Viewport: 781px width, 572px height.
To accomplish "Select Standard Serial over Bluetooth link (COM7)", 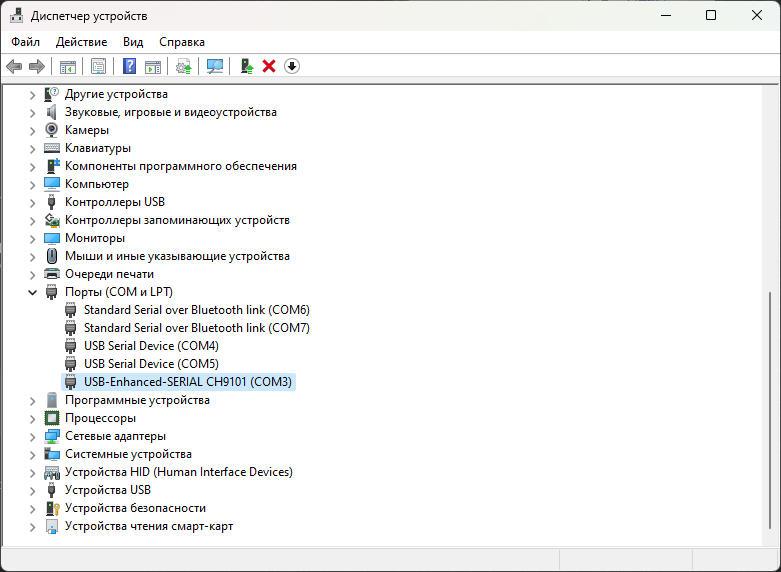I will pyautogui.click(x=197, y=328).
